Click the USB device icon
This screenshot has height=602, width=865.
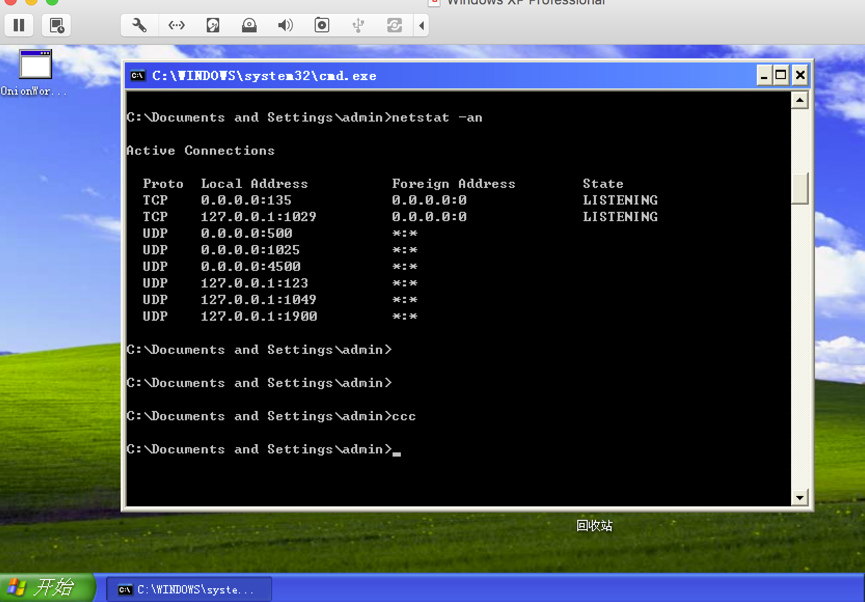pyautogui.click(x=358, y=25)
